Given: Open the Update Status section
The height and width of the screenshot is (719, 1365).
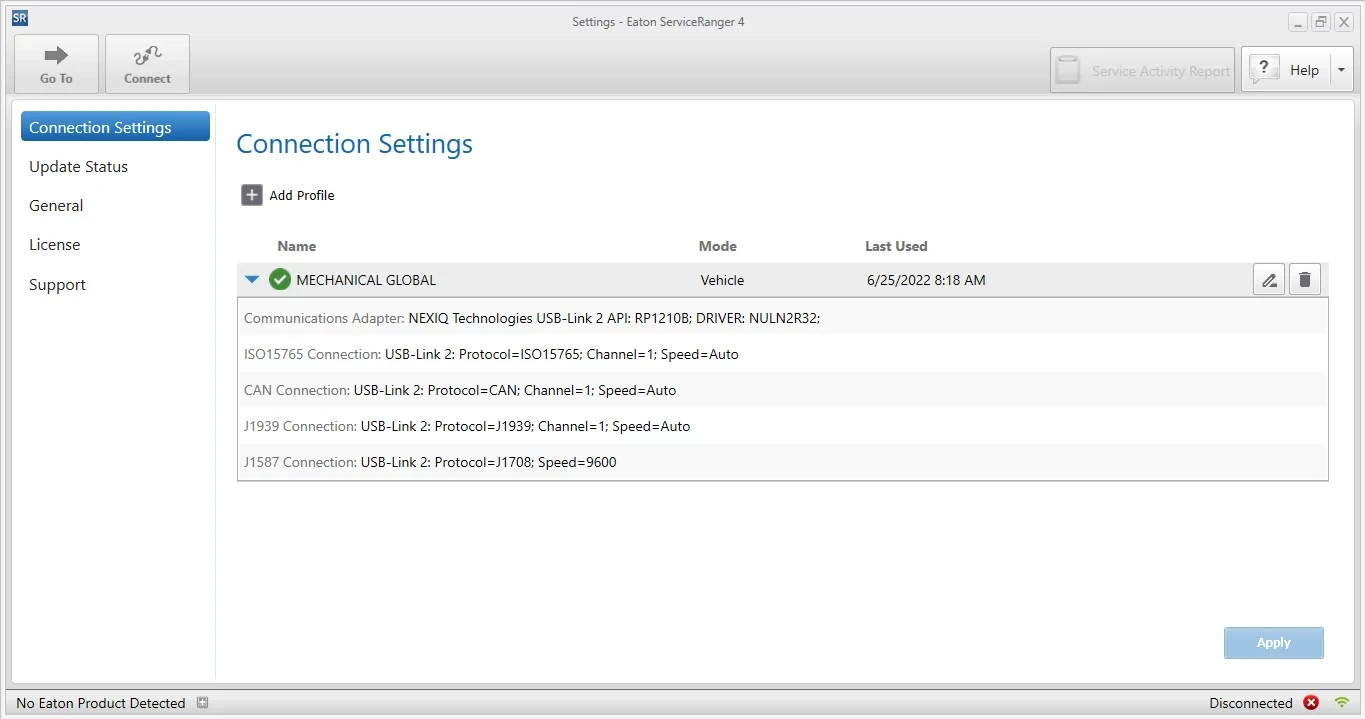Looking at the screenshot, I should pyautogui.click(x=79, y=167).
